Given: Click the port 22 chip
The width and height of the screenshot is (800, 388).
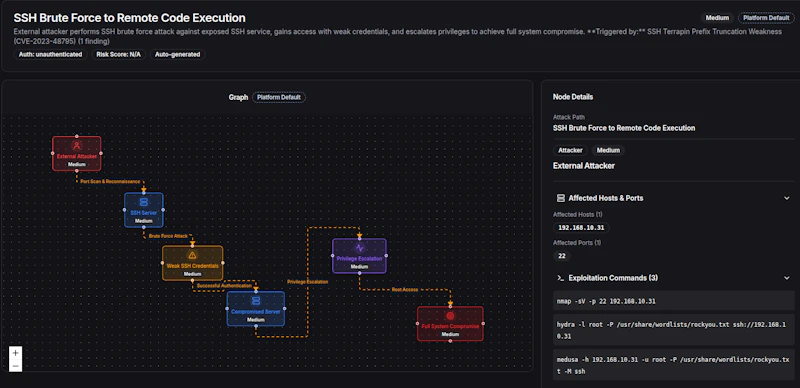Looking at the screenshot, I should tap(562, 256).
